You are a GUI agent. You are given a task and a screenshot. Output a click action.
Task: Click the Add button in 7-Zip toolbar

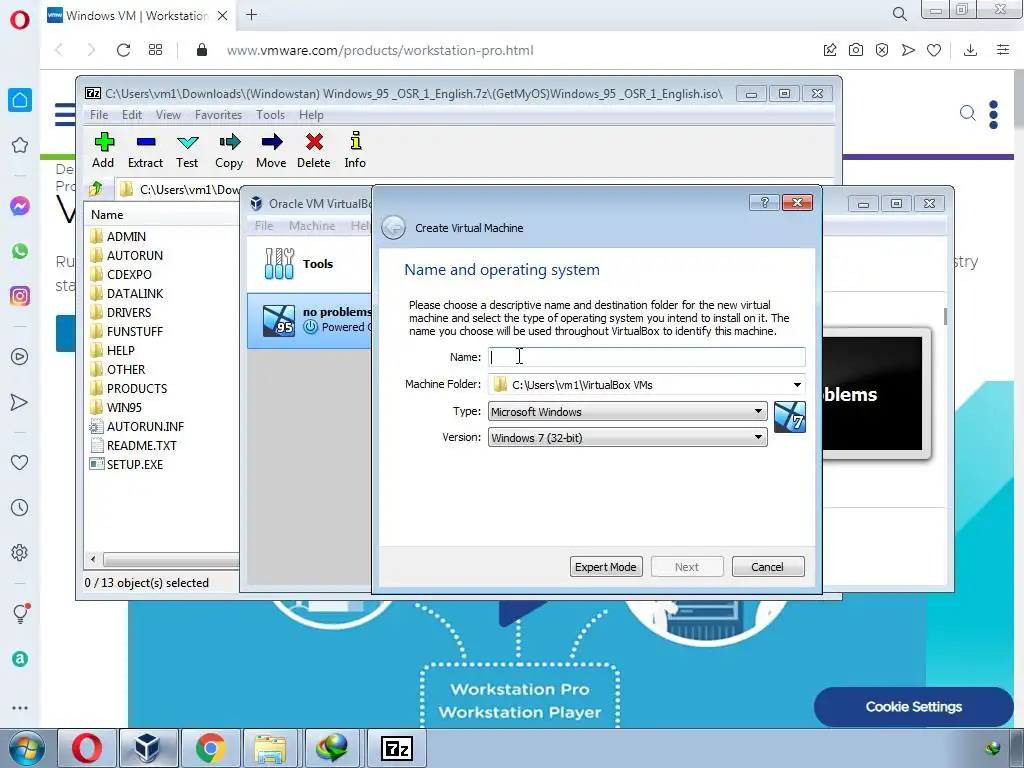coord(103,150)
